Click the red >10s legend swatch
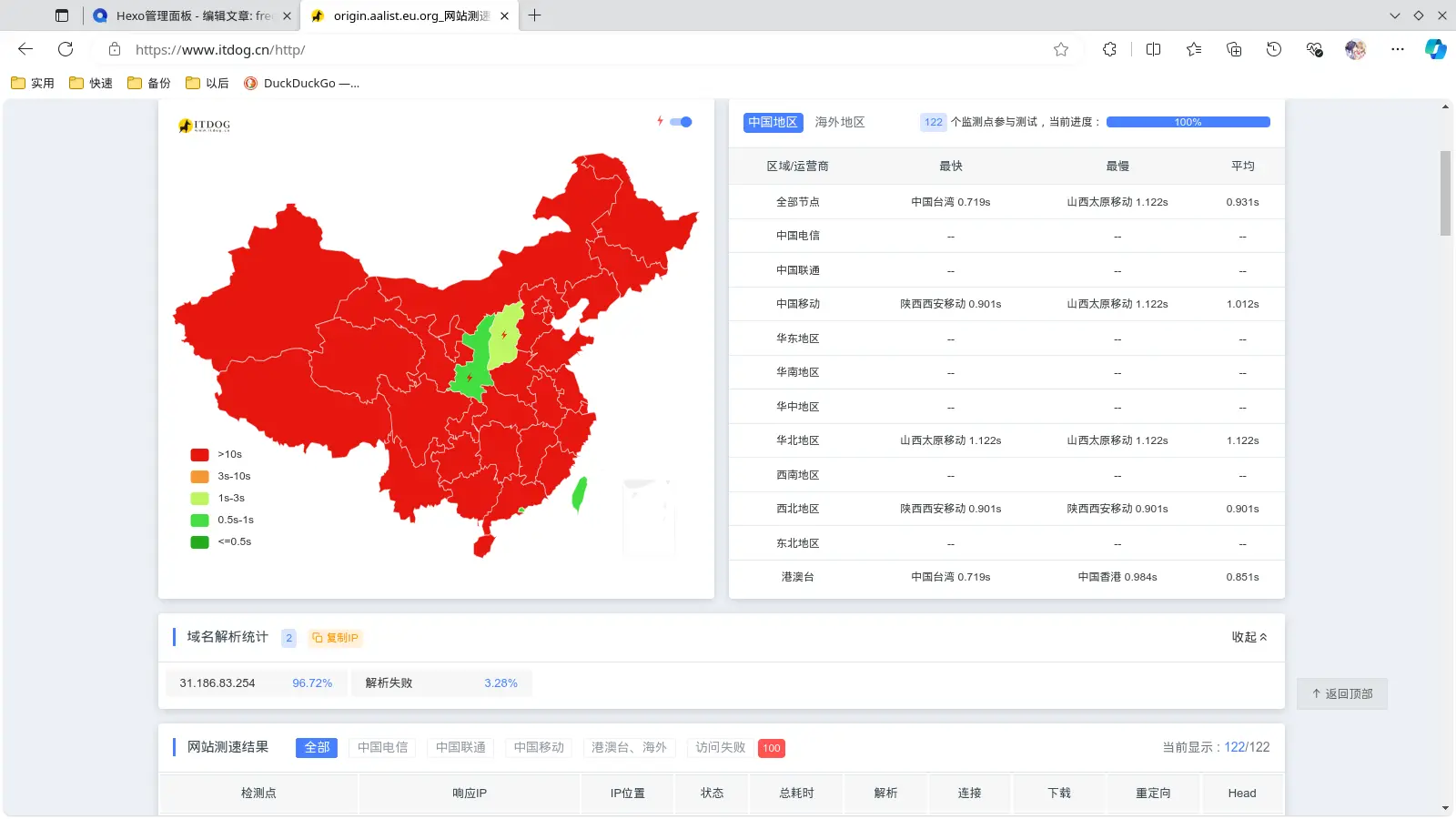This screenshot has height=819, width=1456. (199, 454)
